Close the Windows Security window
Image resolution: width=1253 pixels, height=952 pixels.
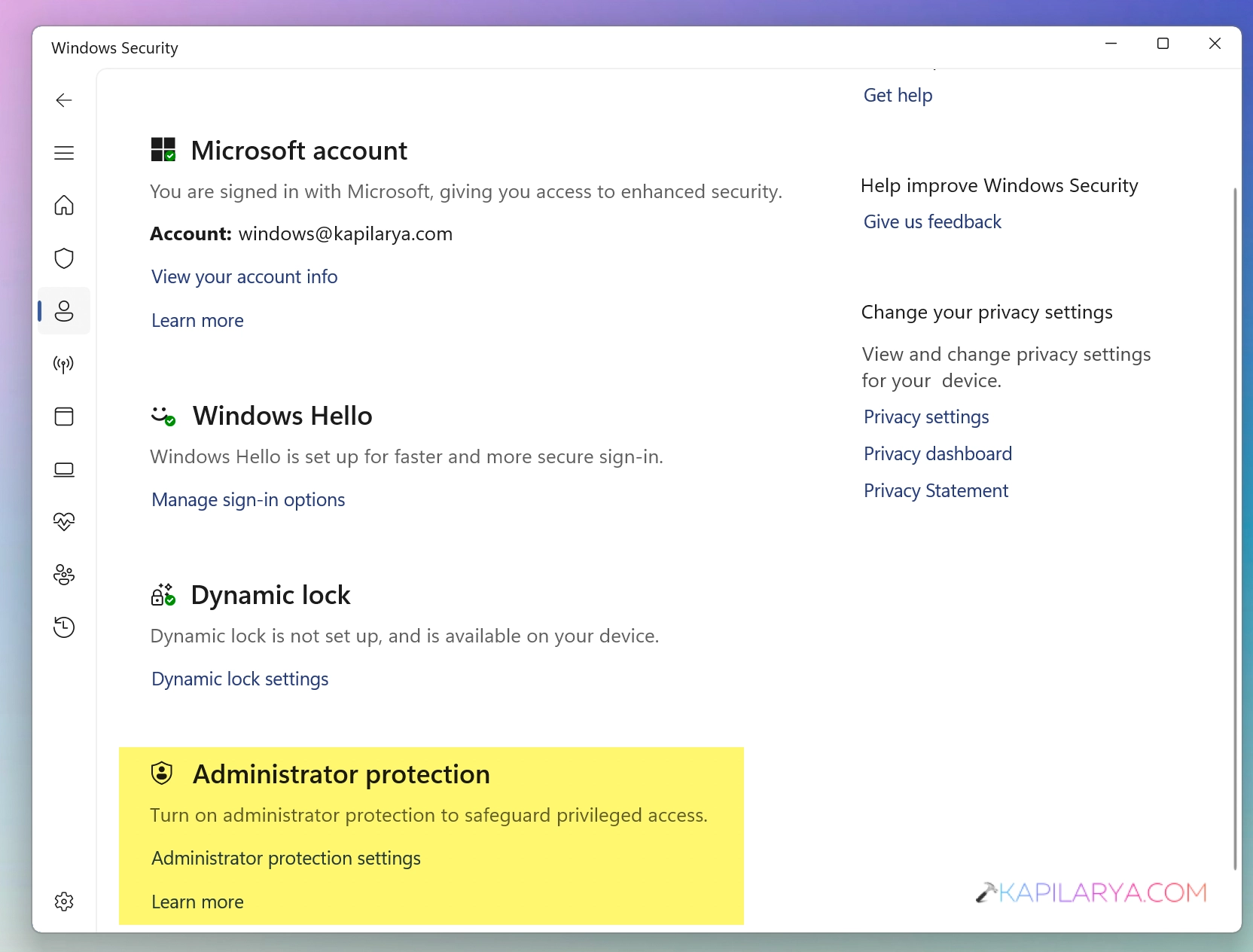(1215, 44)
